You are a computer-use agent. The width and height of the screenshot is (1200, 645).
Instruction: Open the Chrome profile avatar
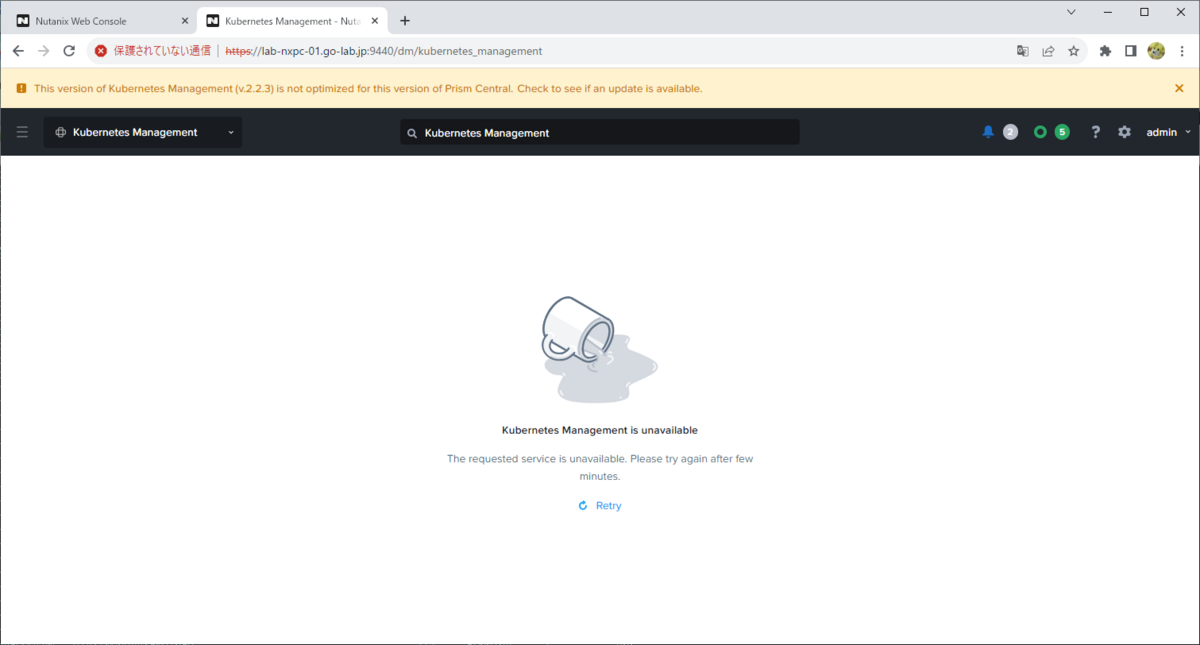pos(1156,51)
